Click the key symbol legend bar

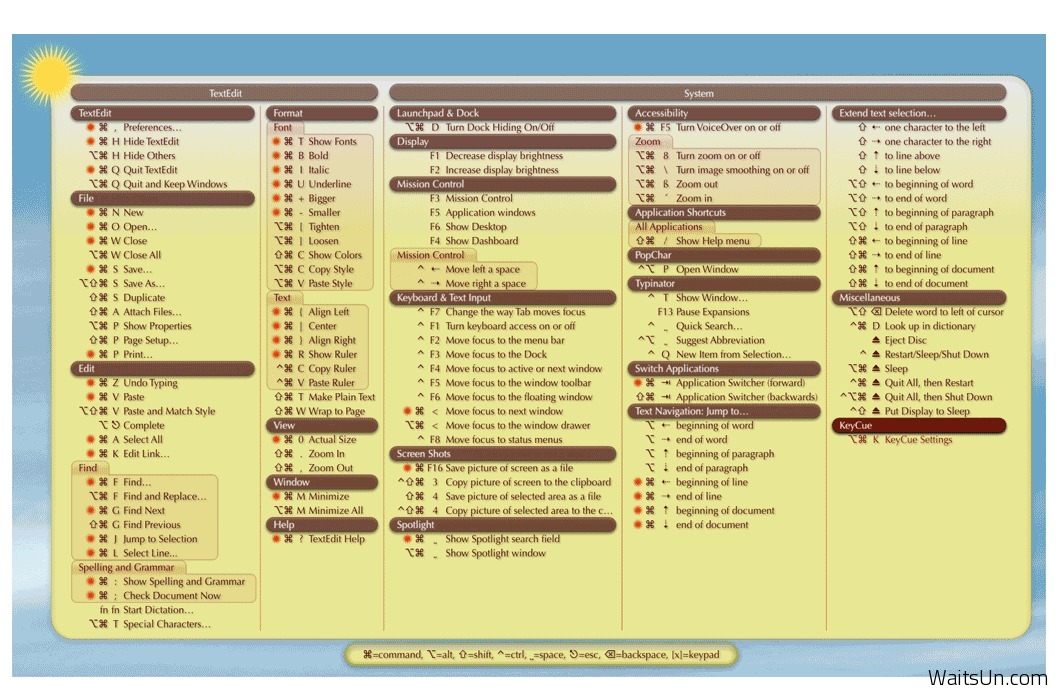545,655
